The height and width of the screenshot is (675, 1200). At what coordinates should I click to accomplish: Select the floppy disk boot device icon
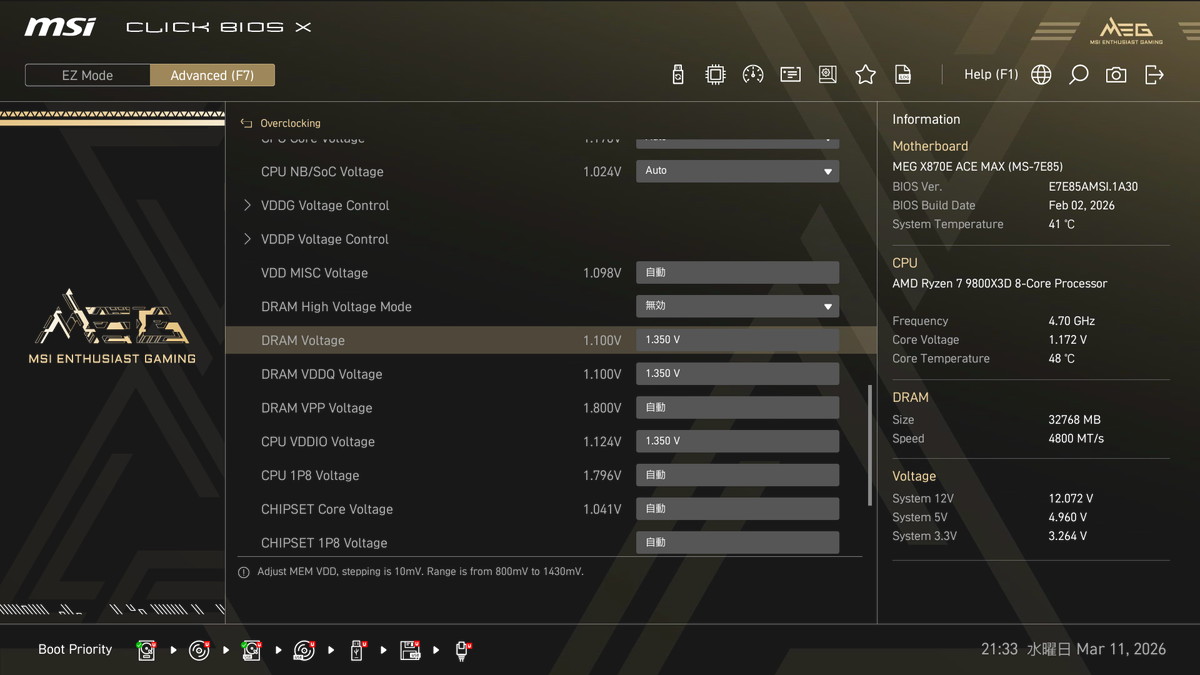[410, 651]
